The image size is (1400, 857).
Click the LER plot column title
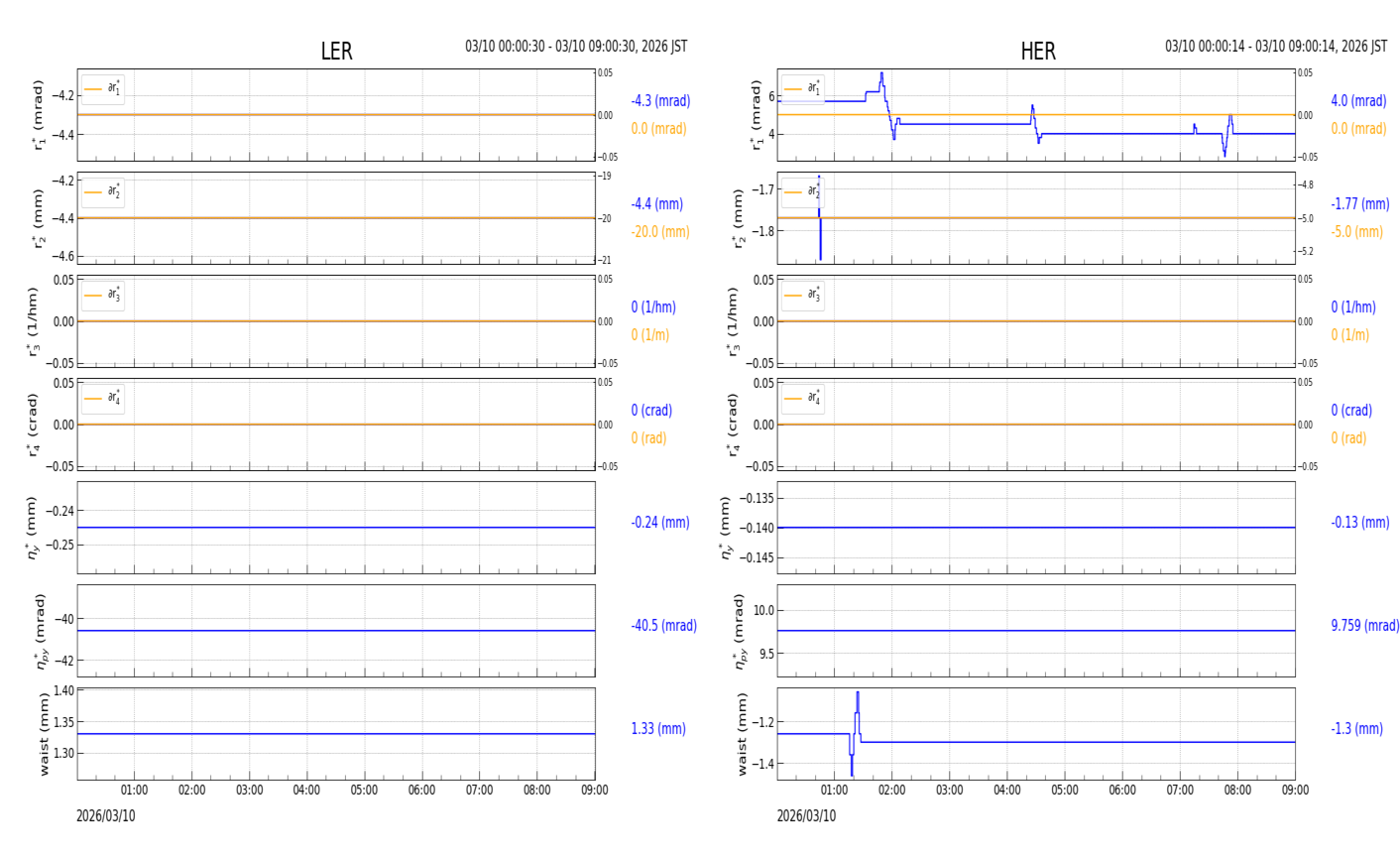tap(336, 52)
